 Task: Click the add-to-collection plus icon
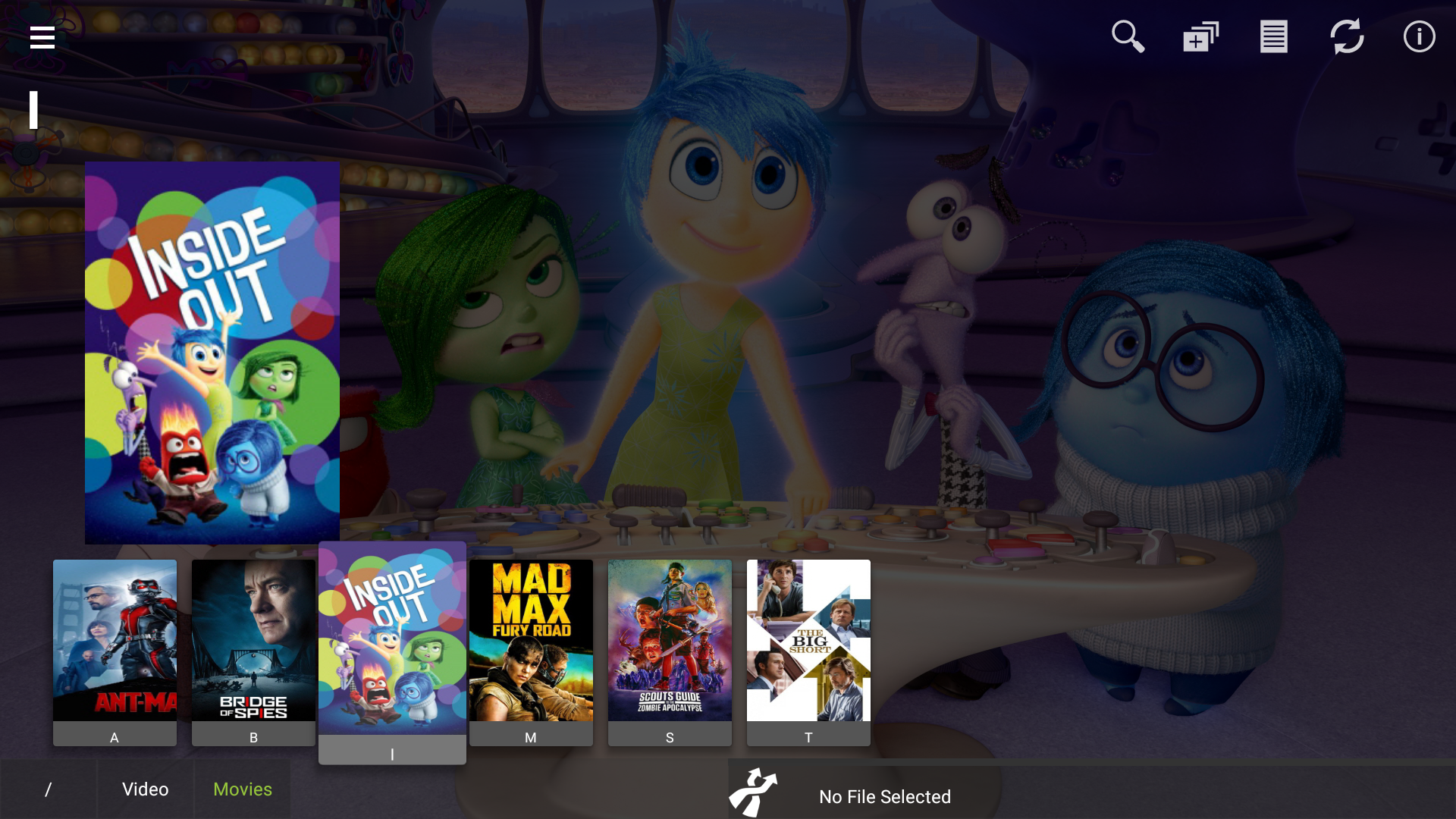click(x=1200, y=36)
